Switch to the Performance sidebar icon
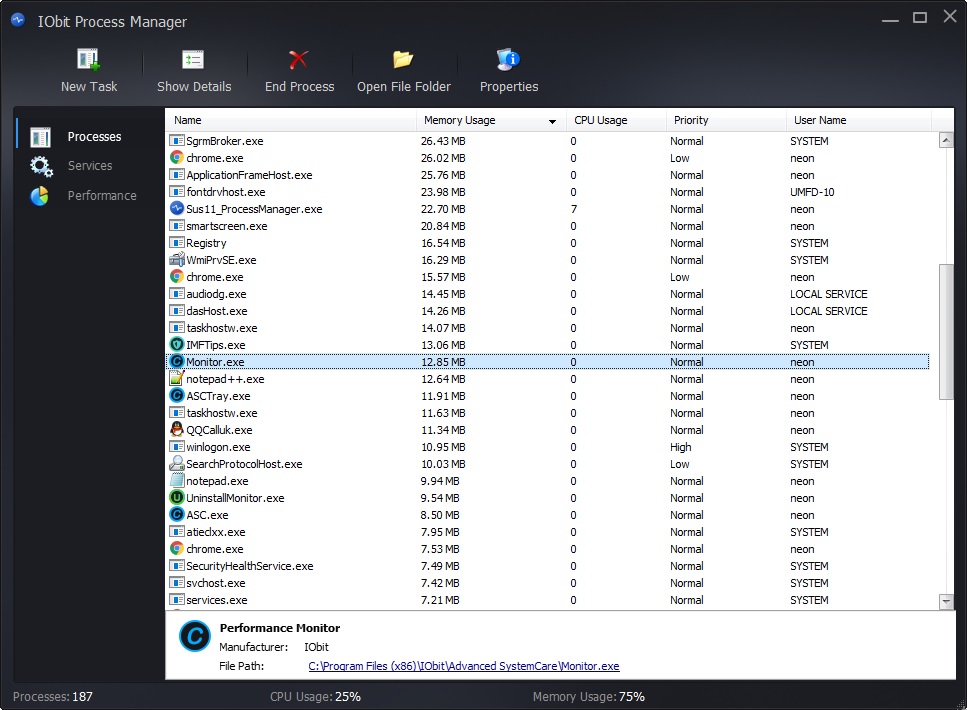 tap(40, 196)
